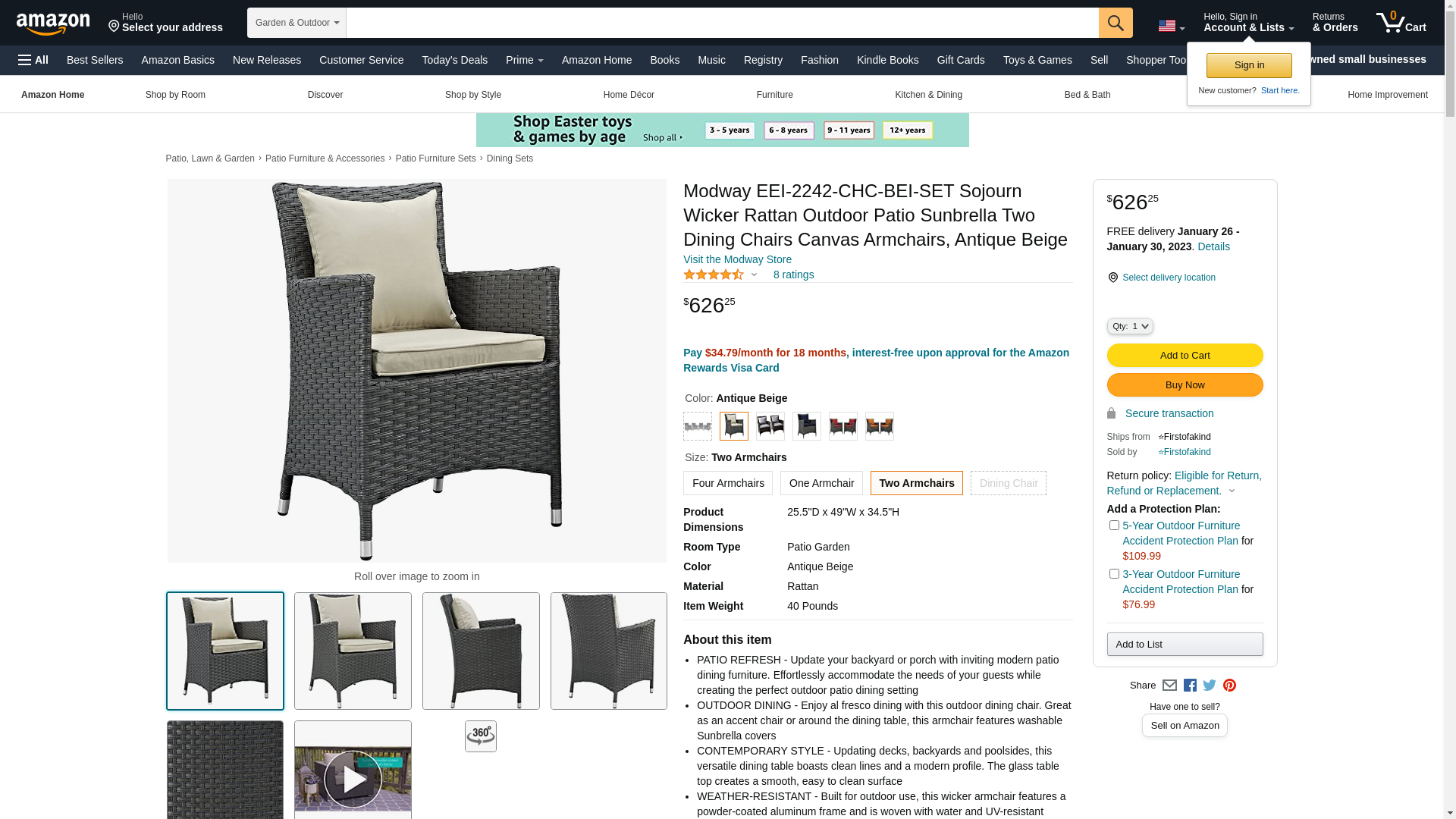Check the 3-Year Protection Plan box

click(x=1114, y=573)
